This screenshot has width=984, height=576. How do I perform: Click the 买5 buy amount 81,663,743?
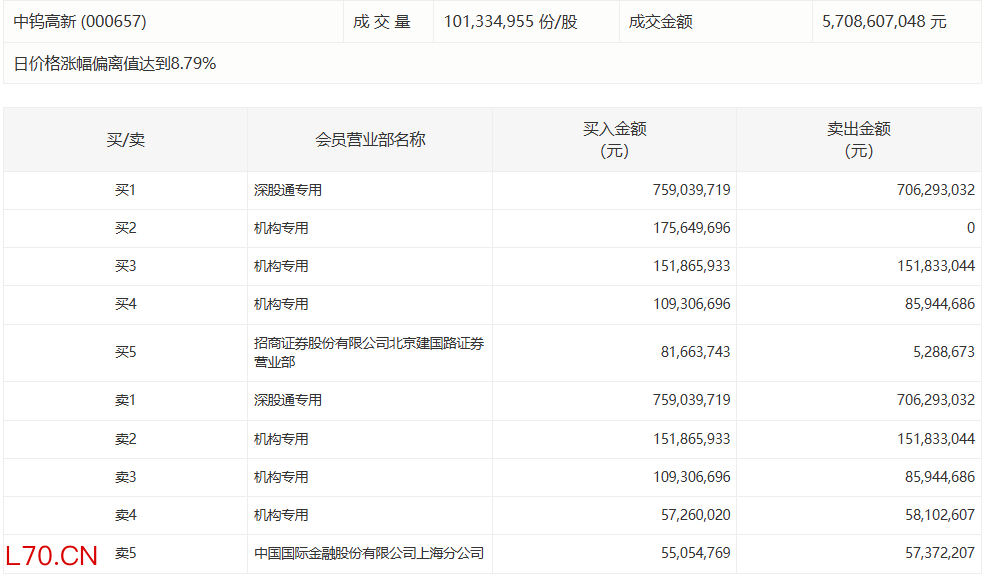pyautogui.click(x=696, y=353)
